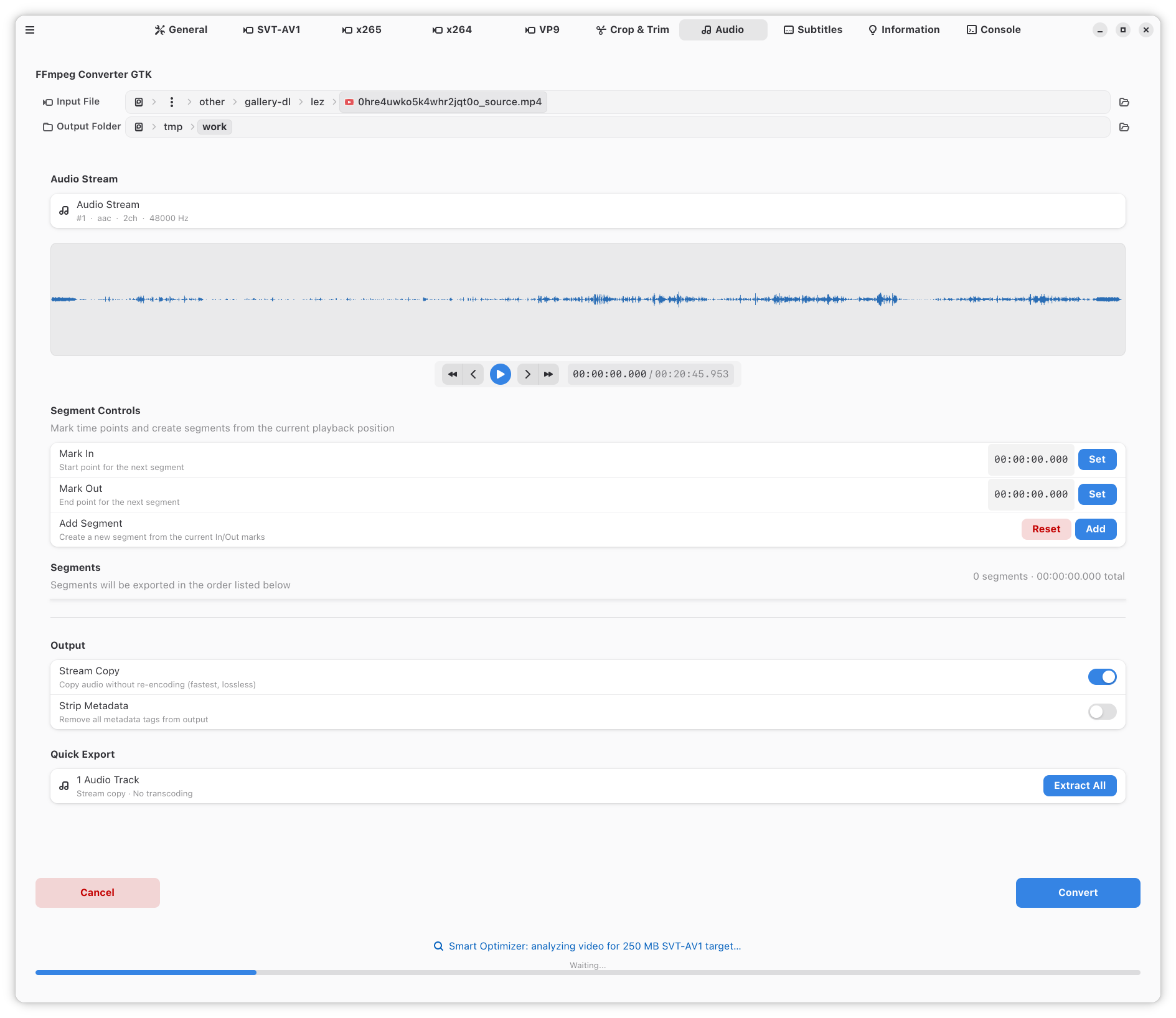Screen dimensions: 1176x1018
Task: Show the Information tab
Action: (904, 30)
